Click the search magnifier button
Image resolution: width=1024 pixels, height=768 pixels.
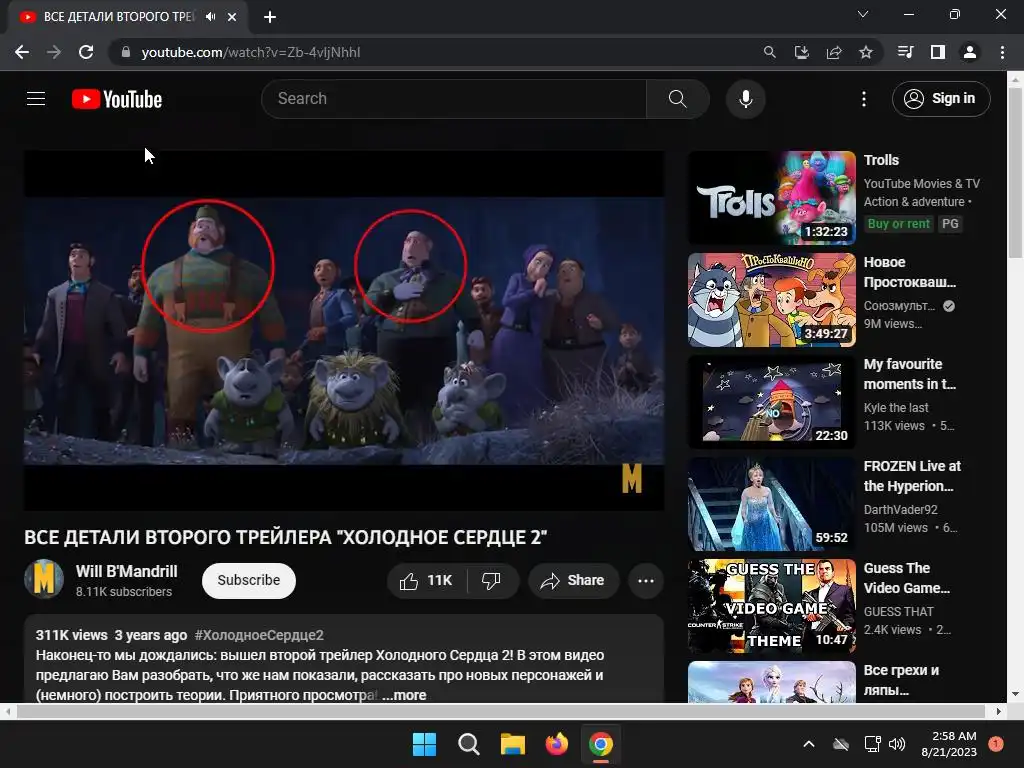point(678,99)
